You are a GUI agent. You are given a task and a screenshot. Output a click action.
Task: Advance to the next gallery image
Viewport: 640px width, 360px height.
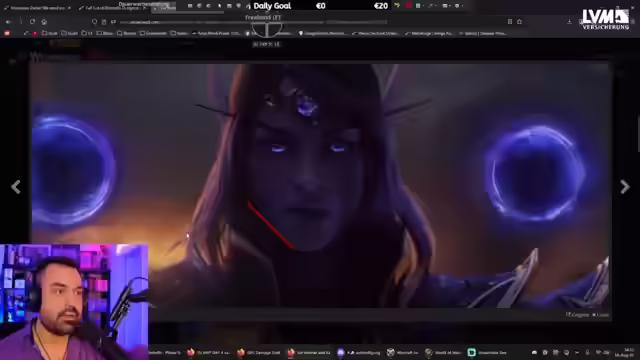click(625, 187)
